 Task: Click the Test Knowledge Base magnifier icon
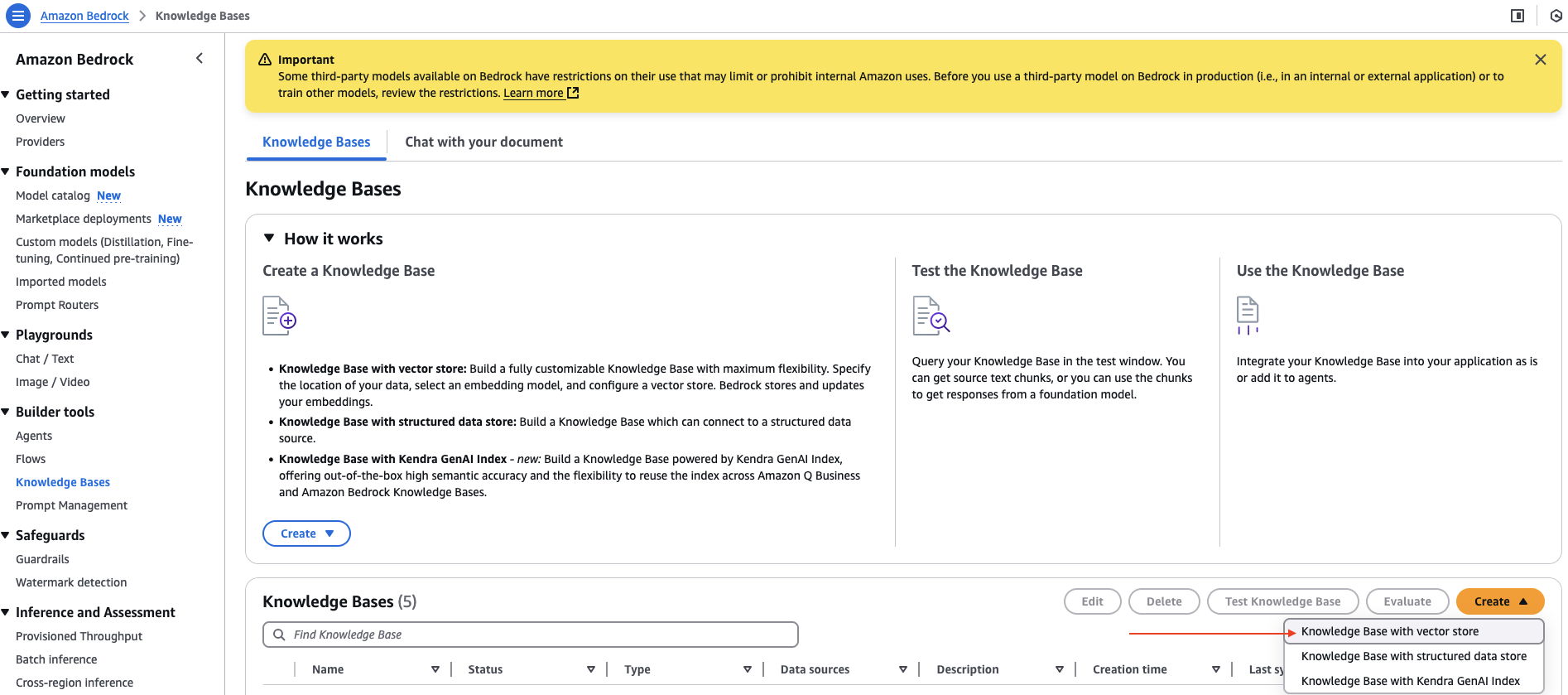931,316
